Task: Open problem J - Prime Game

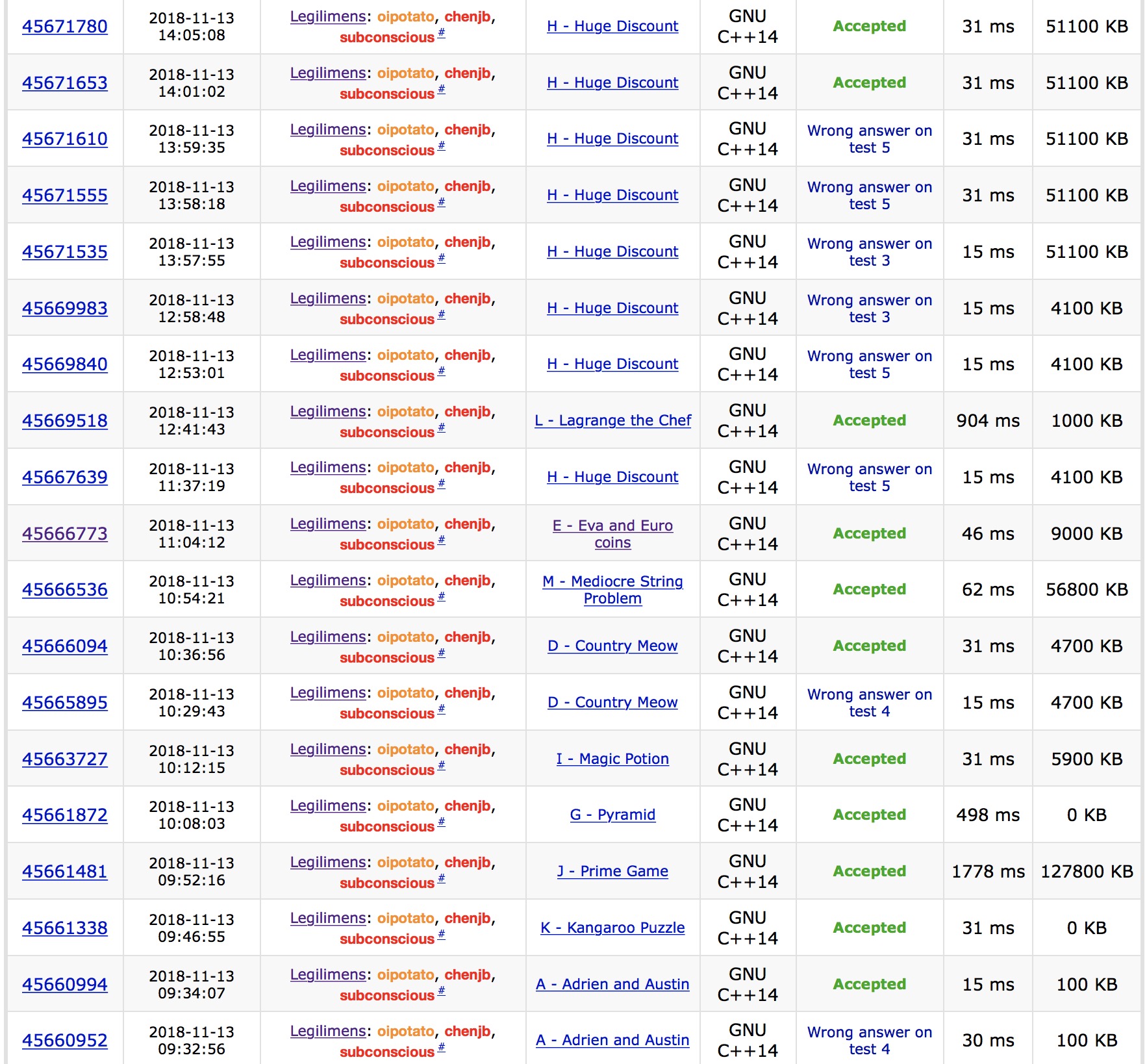Action: point(612,871)
